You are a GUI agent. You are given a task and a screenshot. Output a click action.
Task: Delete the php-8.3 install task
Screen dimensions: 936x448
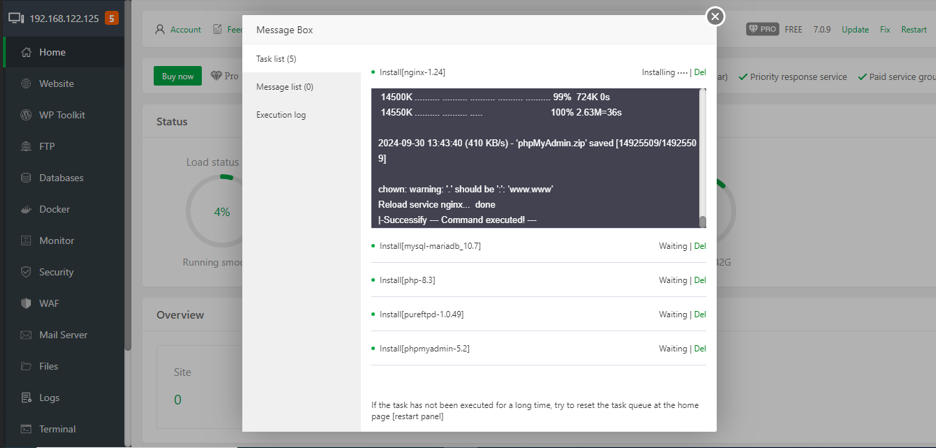[700, 280]
